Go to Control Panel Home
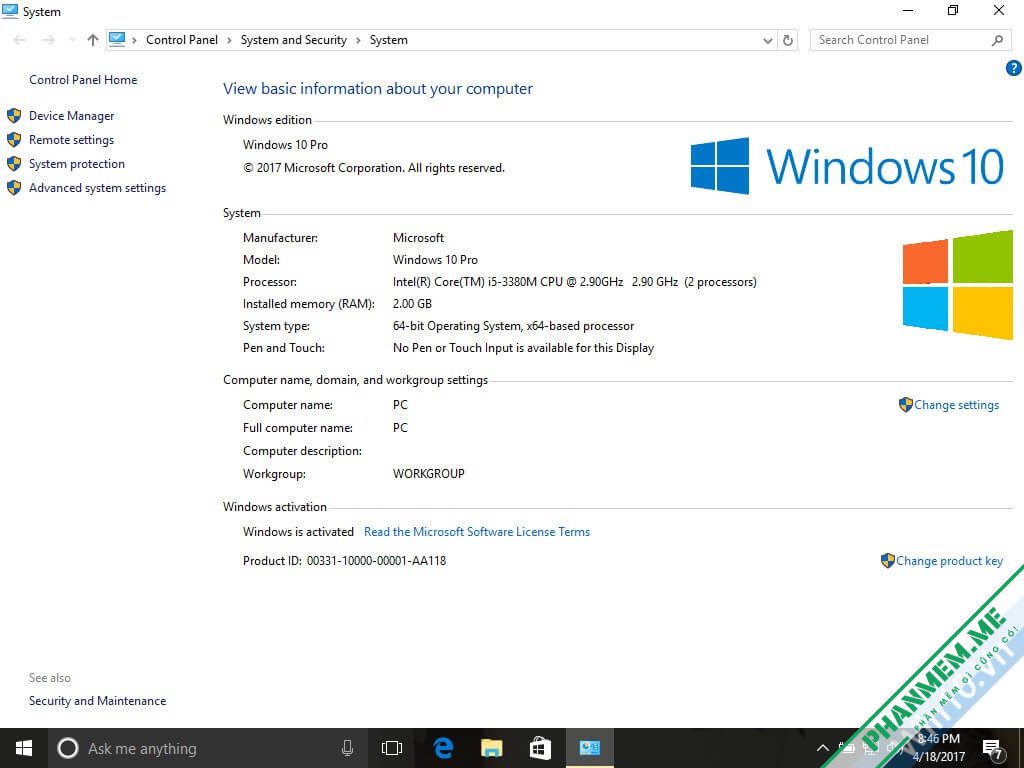This screenshot has width=1024, height=768. click(83, 80)
